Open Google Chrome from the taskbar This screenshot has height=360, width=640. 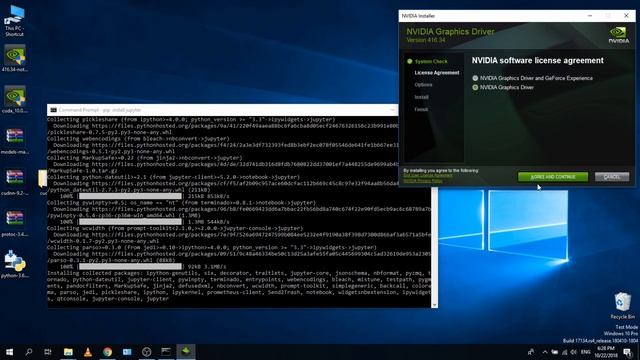[x=107, y=352]
